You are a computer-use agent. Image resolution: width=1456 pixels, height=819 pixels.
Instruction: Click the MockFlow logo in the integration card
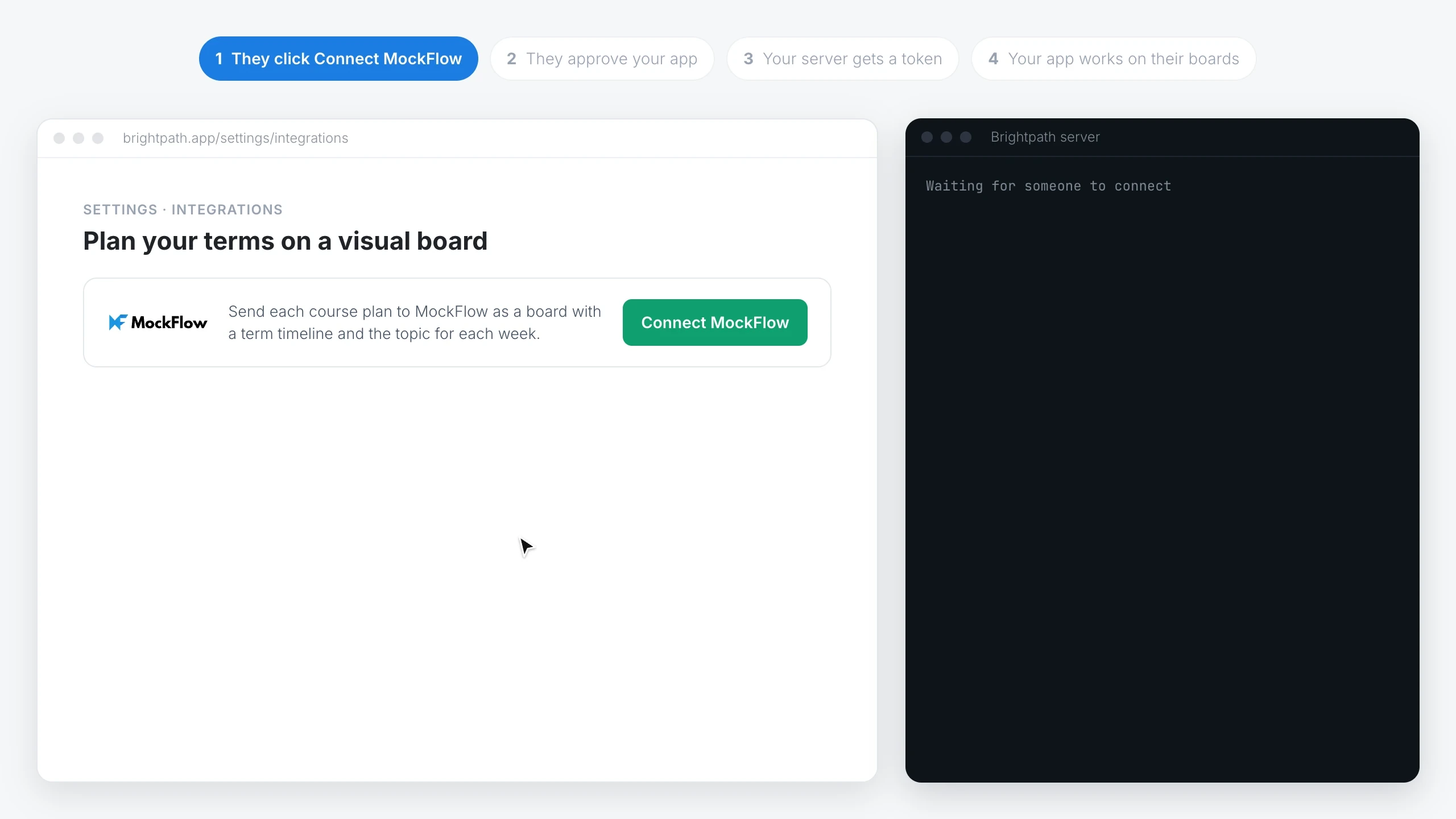tap(158, 322)
